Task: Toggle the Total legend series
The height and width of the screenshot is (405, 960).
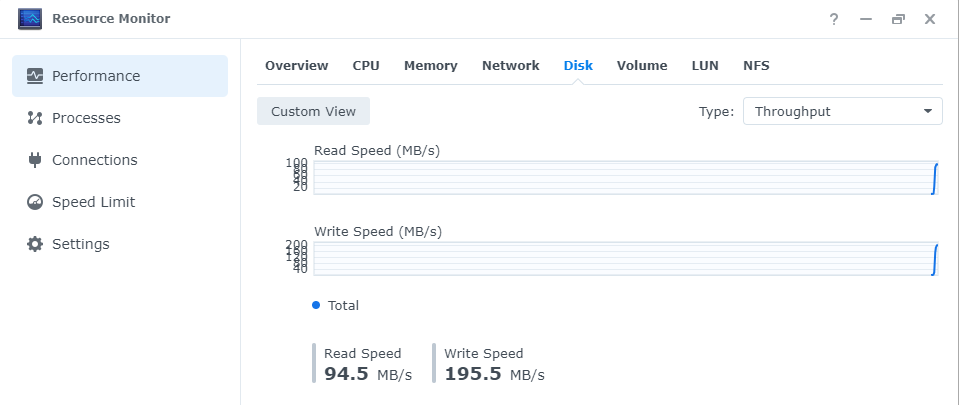Action: (336, 305)
